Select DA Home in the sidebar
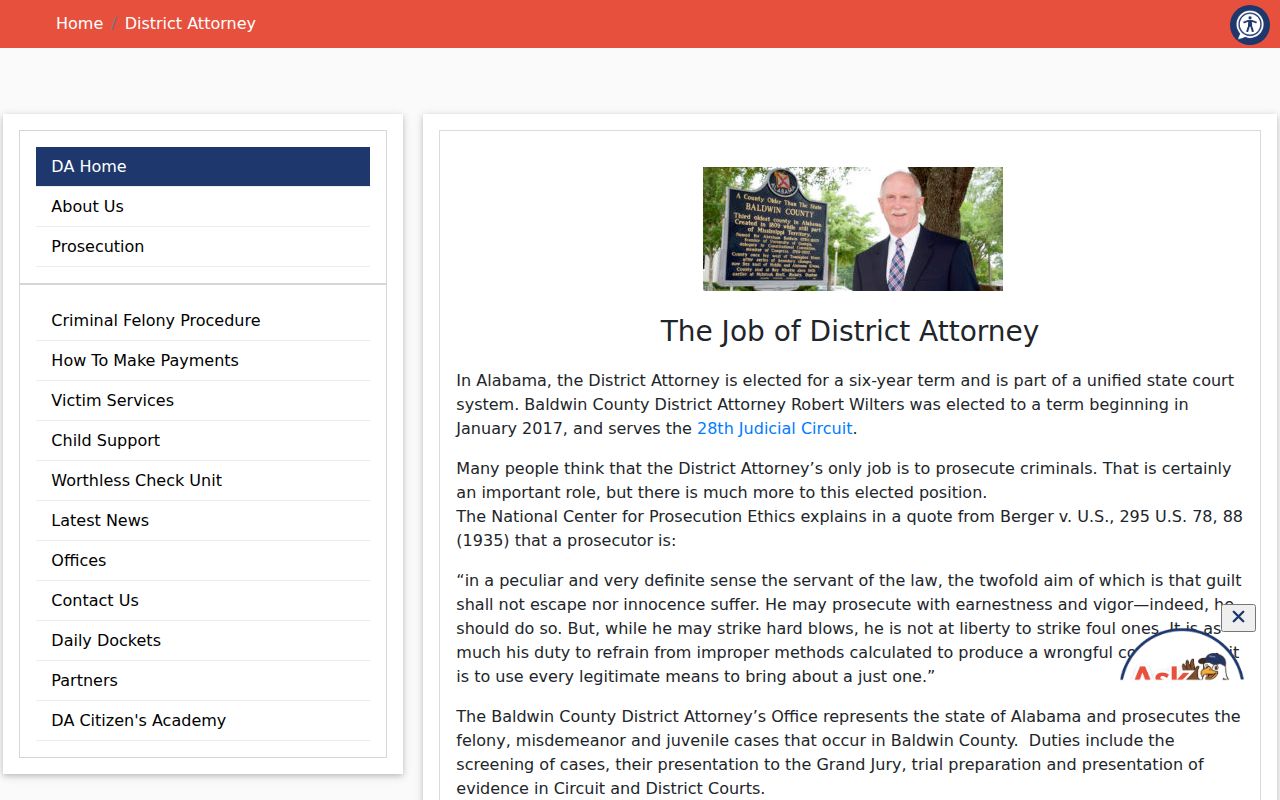Image resolution: width=1280 pixels, height=800 pixels. [x=203, y=166]
